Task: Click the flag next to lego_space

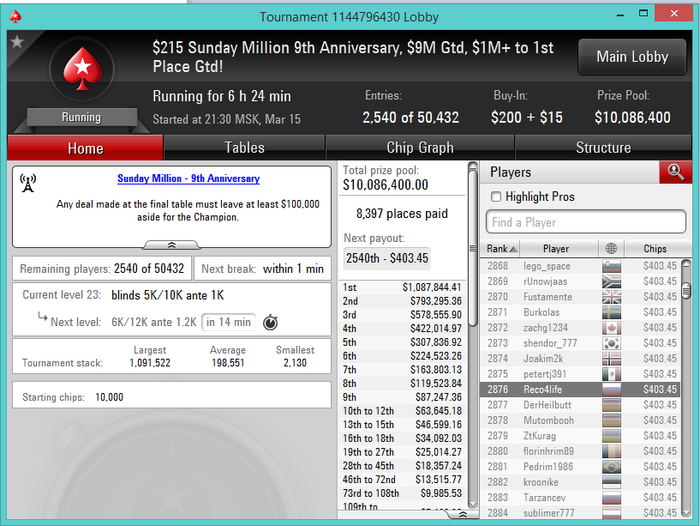Action: pyautogui.click(x=611, y=266)
